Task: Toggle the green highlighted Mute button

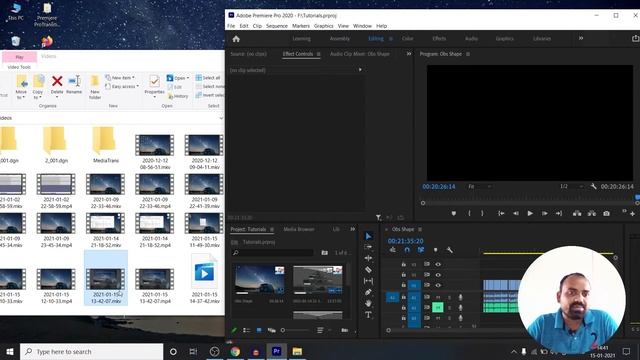Action: (x=438, y=307)
